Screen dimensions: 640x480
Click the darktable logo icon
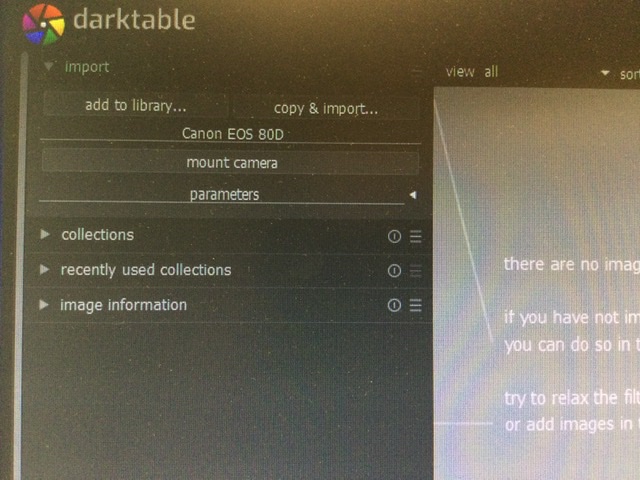(x=43, y=24)
